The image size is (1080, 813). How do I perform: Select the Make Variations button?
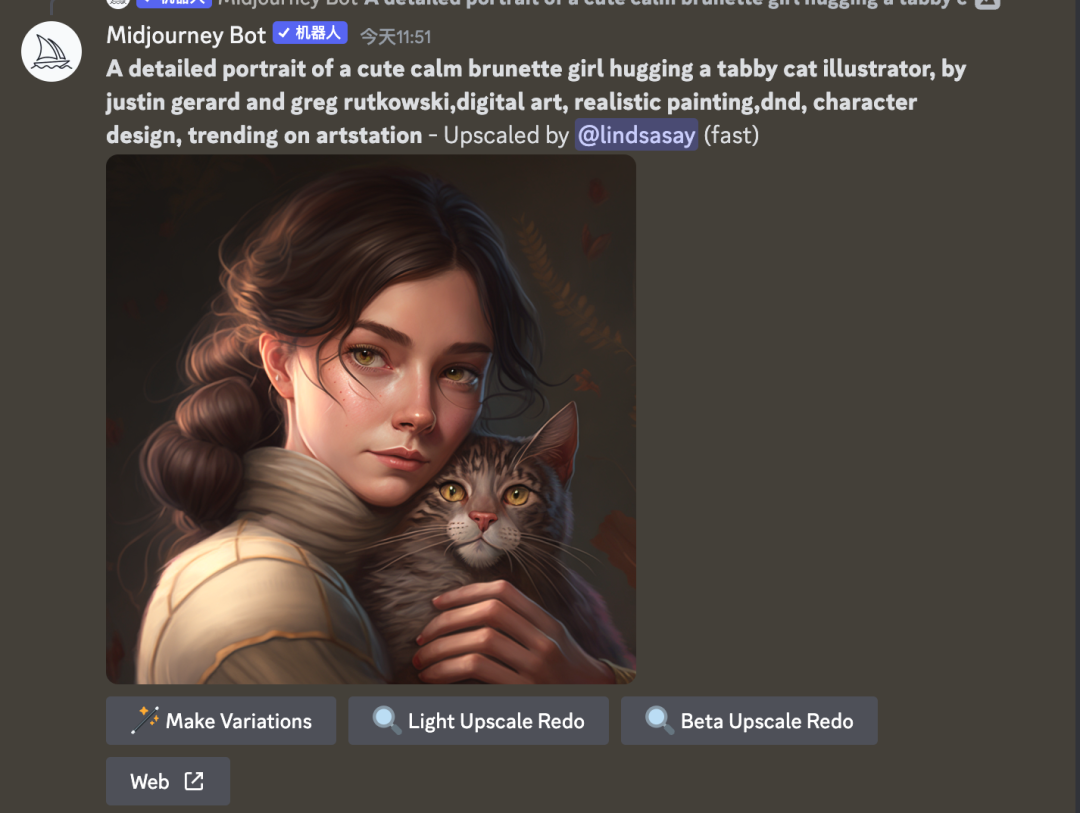[x=221, y=721]
